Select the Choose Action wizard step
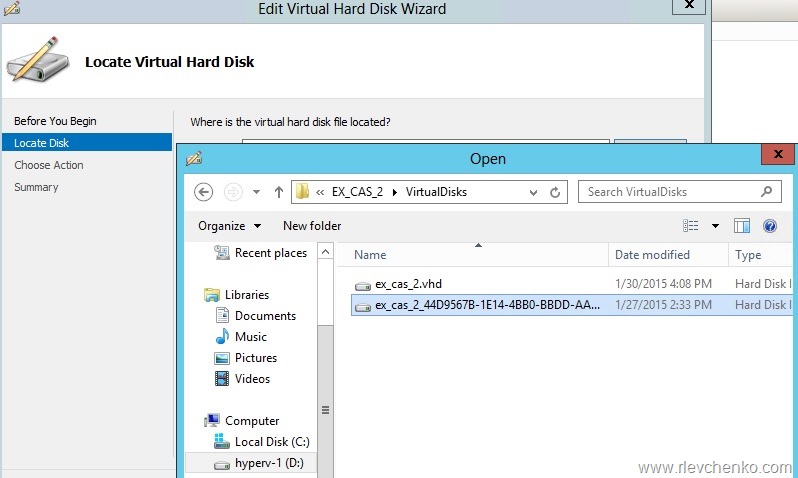 (49, 165)
